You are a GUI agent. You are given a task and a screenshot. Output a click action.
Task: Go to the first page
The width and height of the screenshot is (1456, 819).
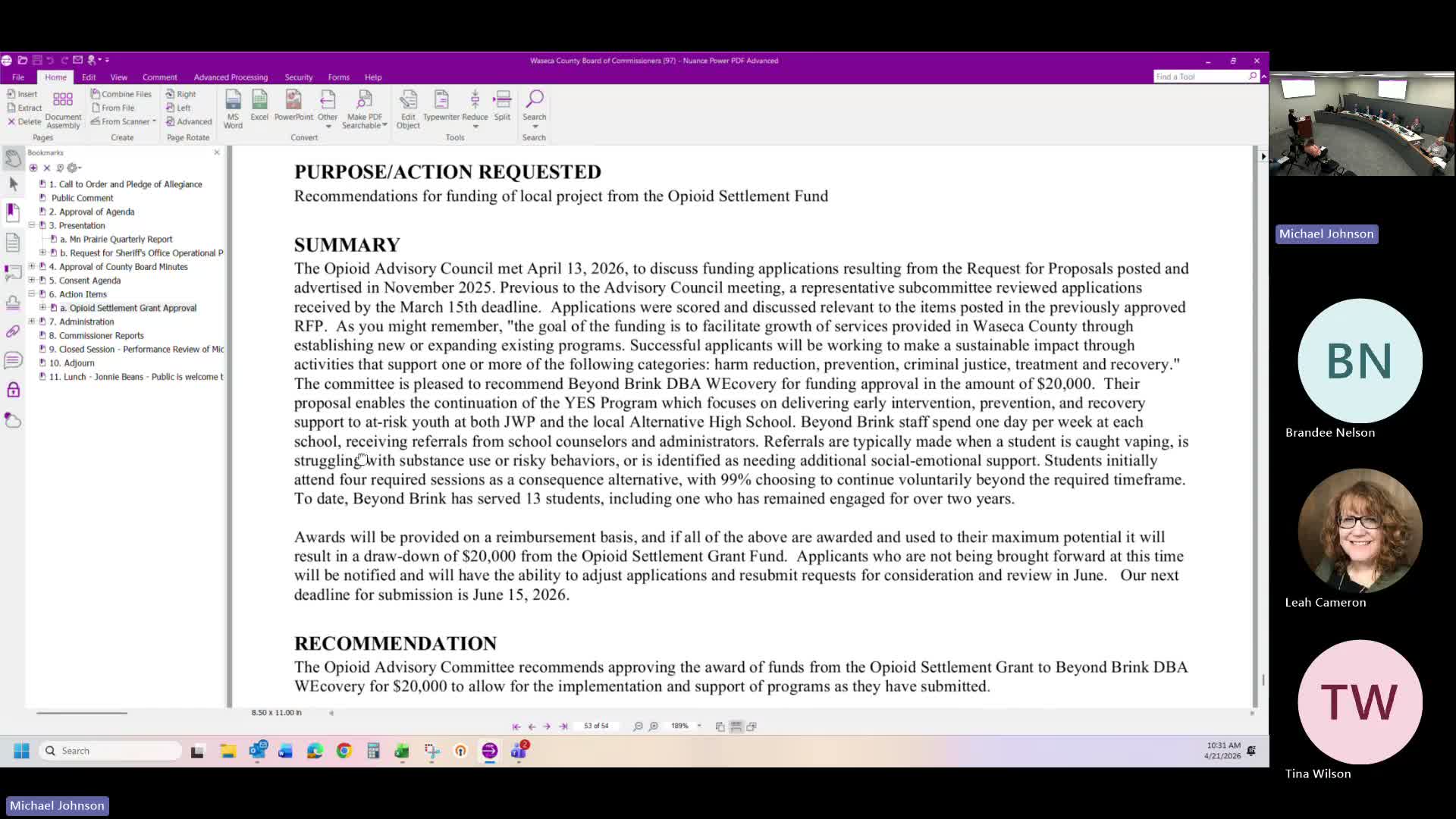tap(516, 726)
